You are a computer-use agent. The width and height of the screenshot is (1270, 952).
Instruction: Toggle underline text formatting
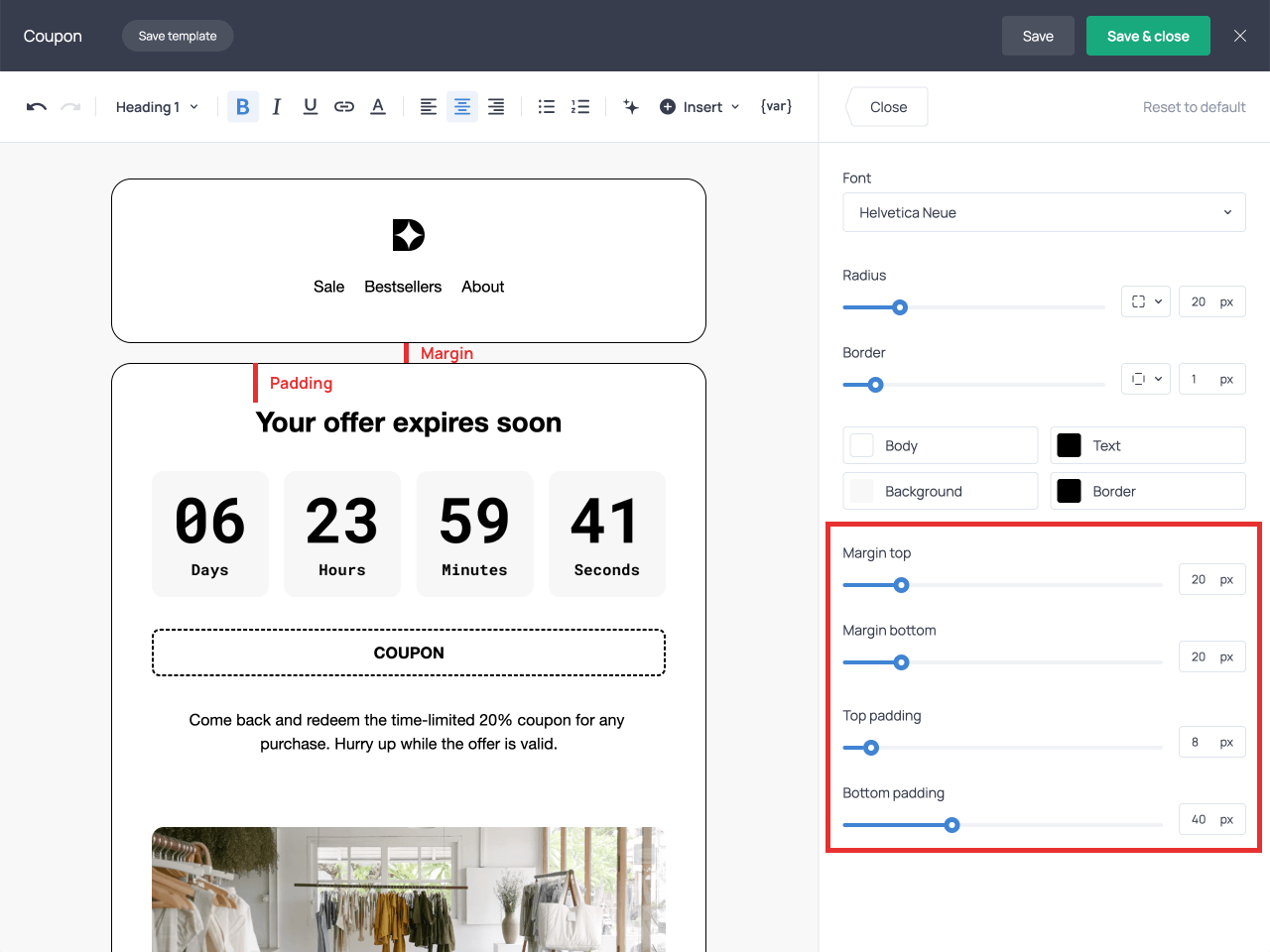pos(311,107)
